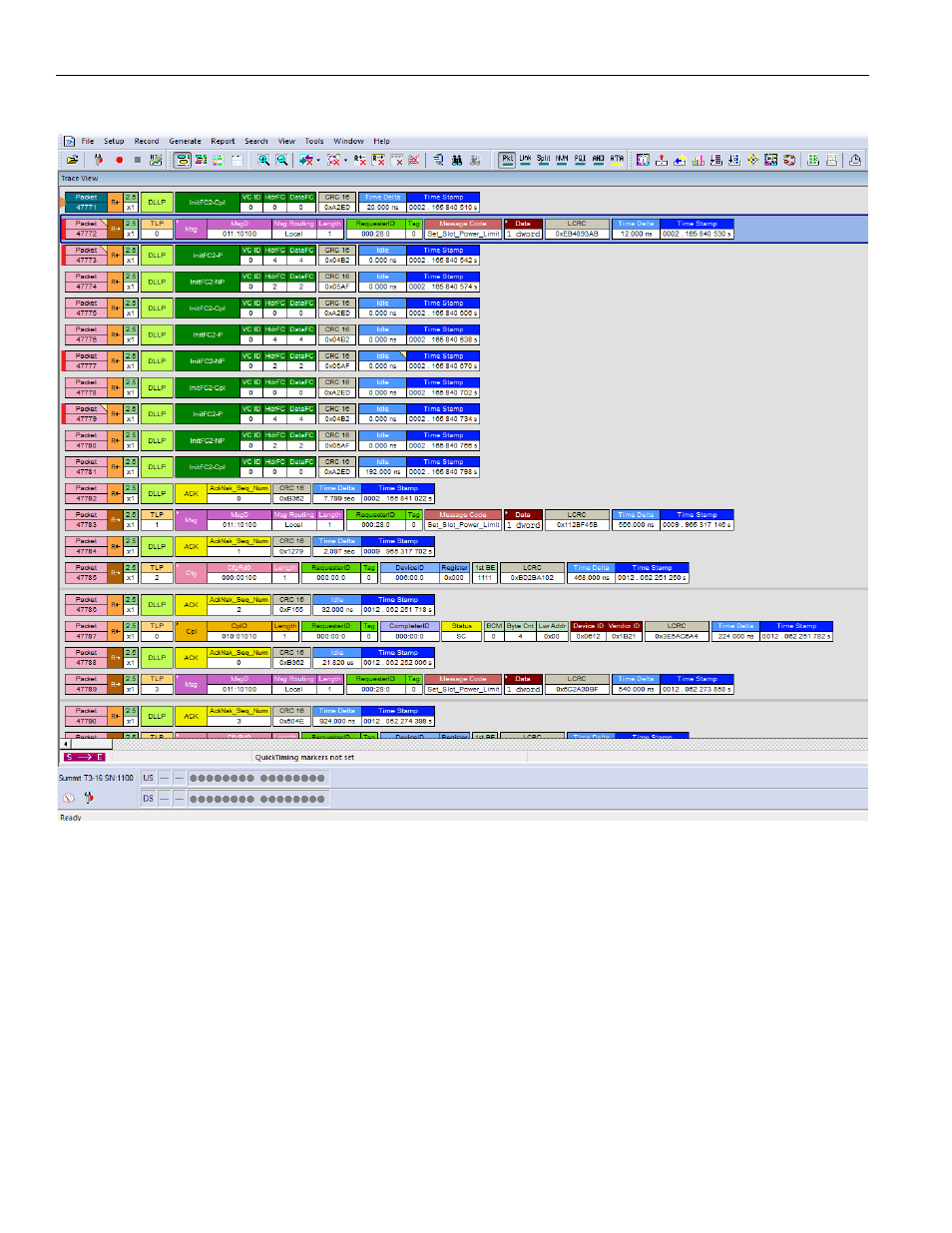Open the Tools menu

tap(314, 142)
